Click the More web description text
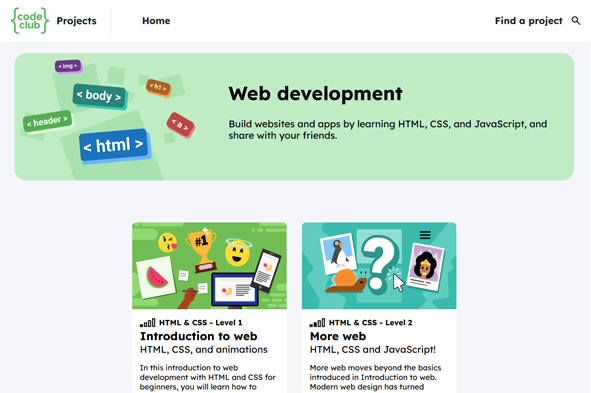 375,378
